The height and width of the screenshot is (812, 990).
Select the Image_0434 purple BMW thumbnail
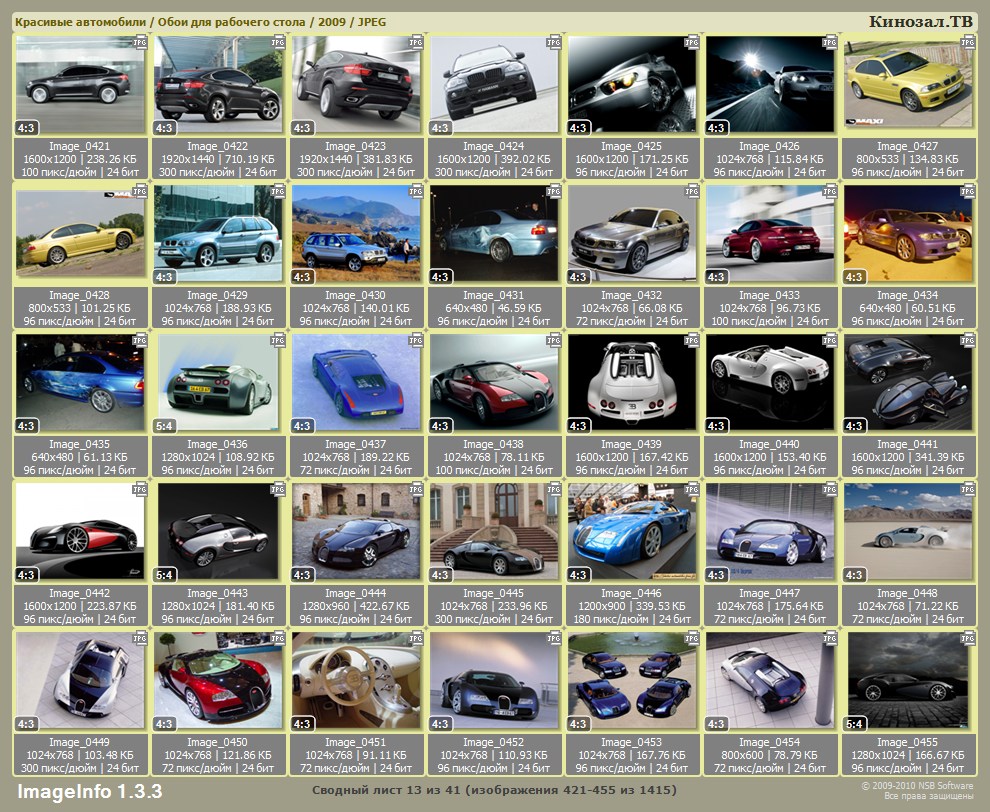(908, 234)
